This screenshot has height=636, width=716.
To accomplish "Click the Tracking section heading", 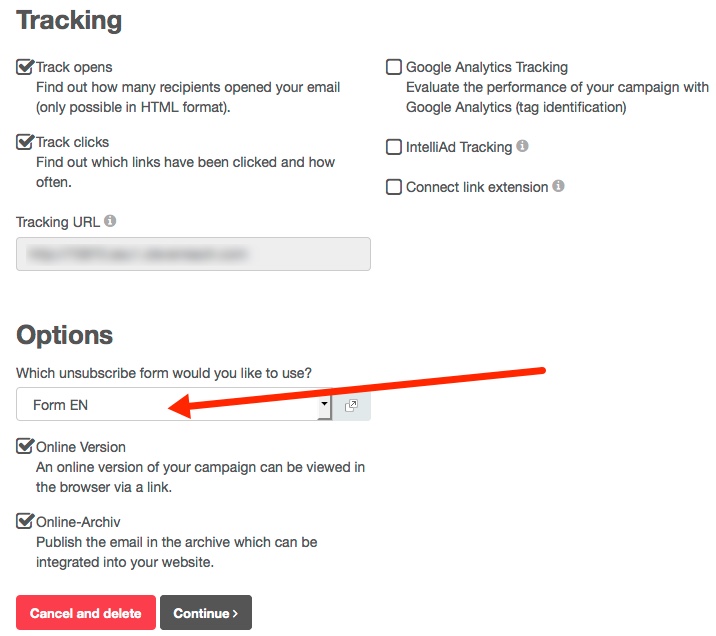I will pyautogui.click(x=69, y=20).
